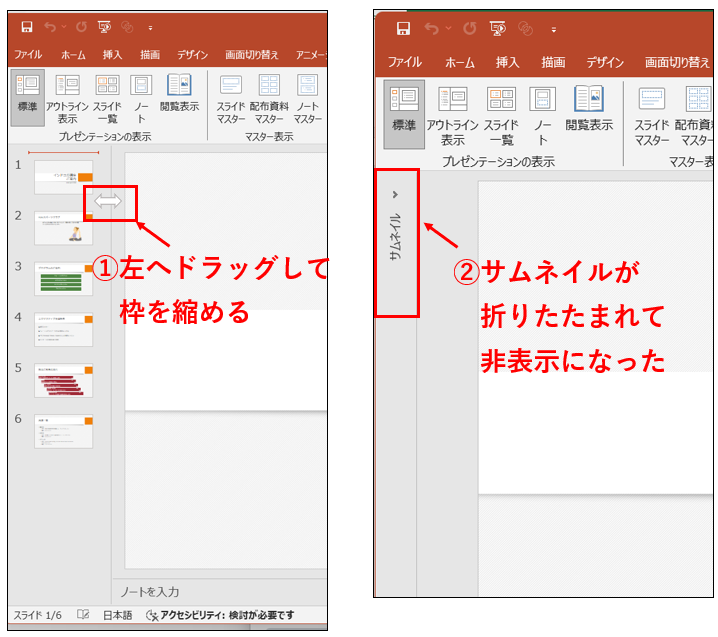Open 挿入 tab in right window
This screenshot has width=718, height=637.
507,62
